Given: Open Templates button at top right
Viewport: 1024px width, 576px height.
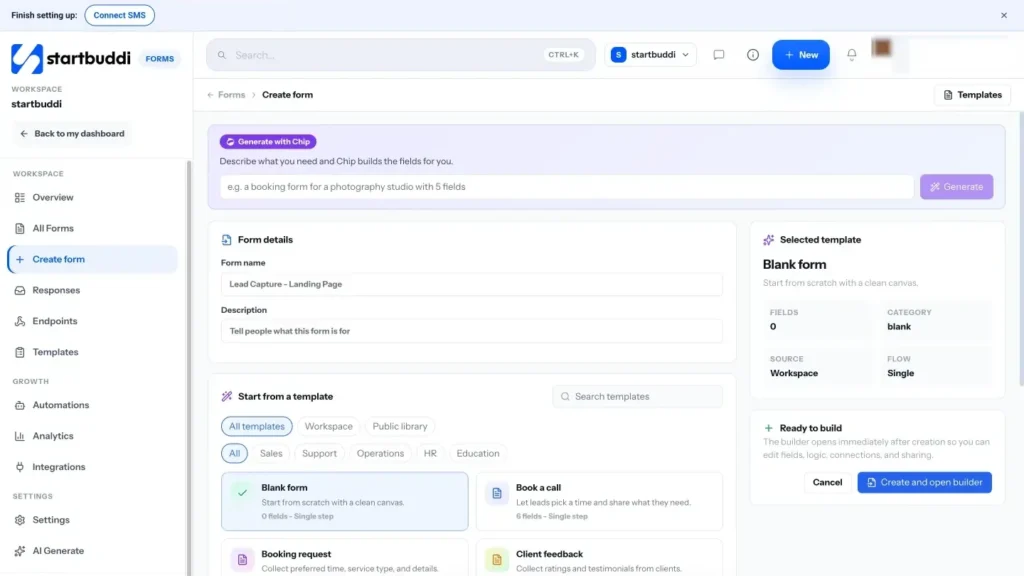Looking at the screenshot, I should click(x=972, y=95).
